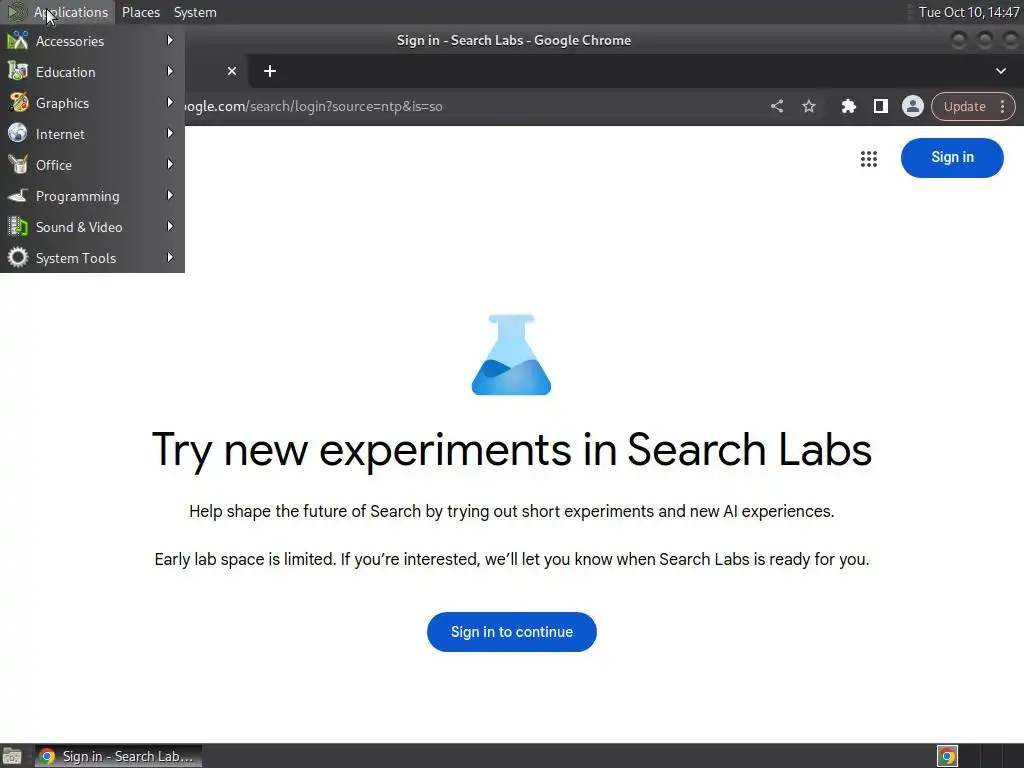
Task: Open the Google apps grid
Action: [x=869, y=159]
